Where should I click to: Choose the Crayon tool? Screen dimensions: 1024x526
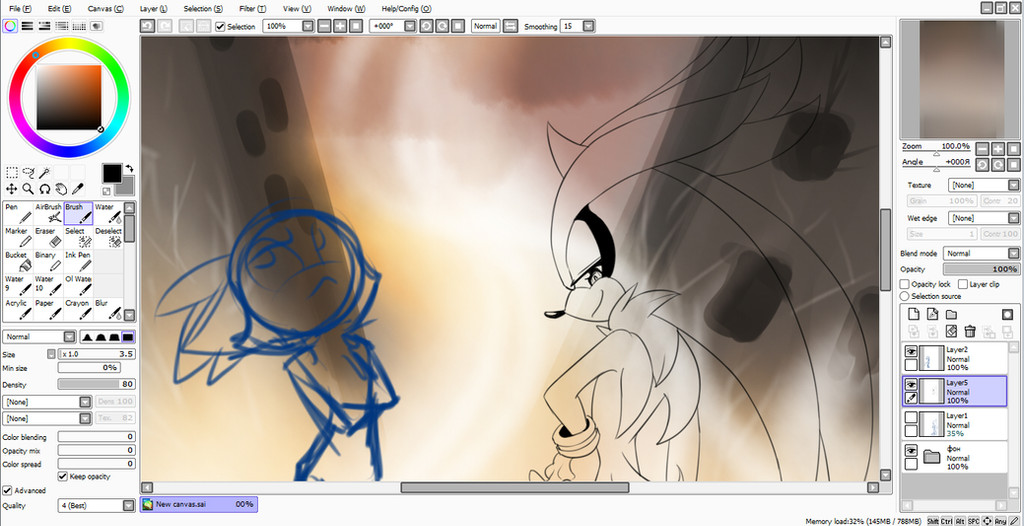point(78,310)
